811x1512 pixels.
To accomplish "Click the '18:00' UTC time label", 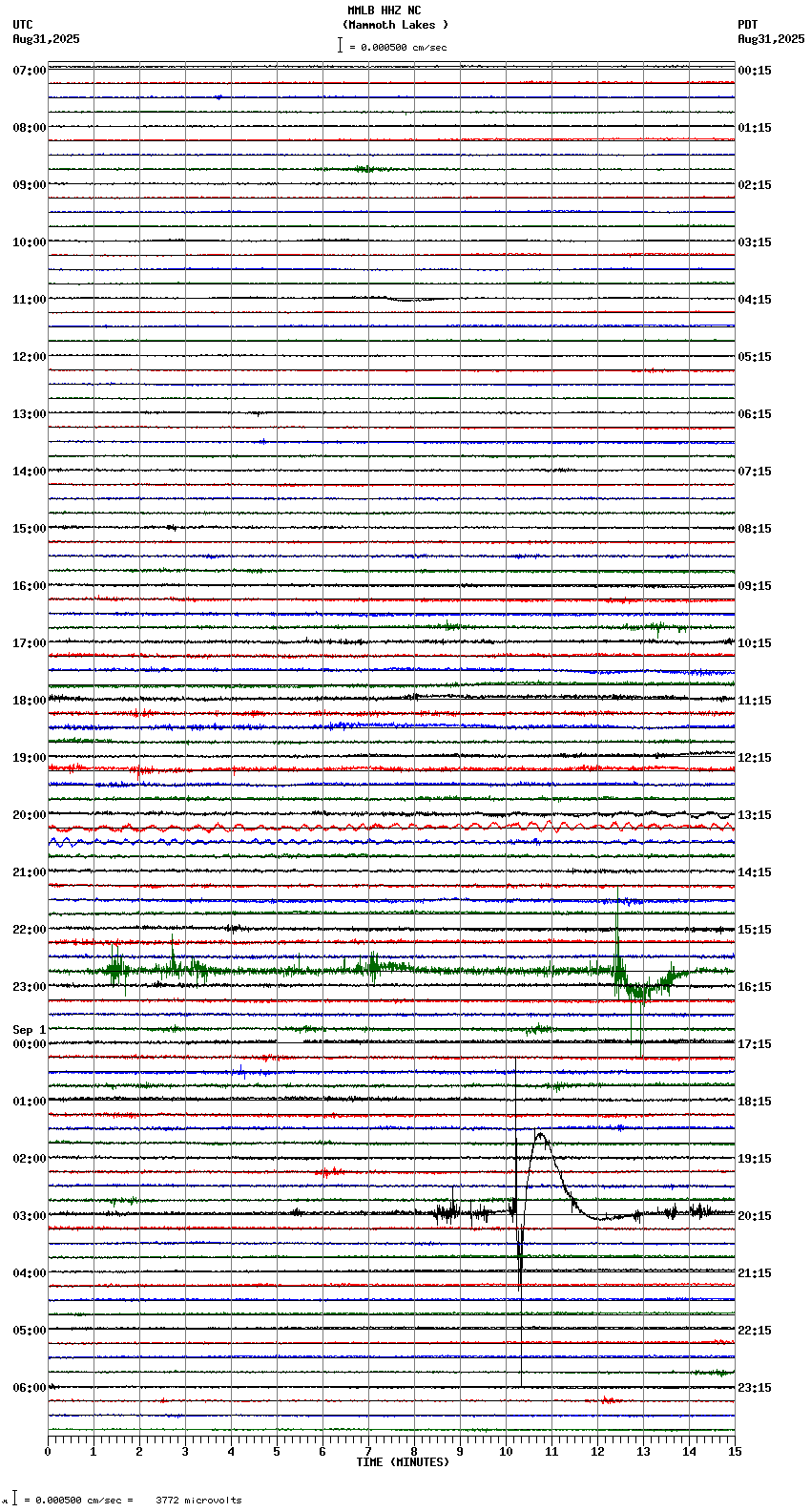I will pos(30,701).
